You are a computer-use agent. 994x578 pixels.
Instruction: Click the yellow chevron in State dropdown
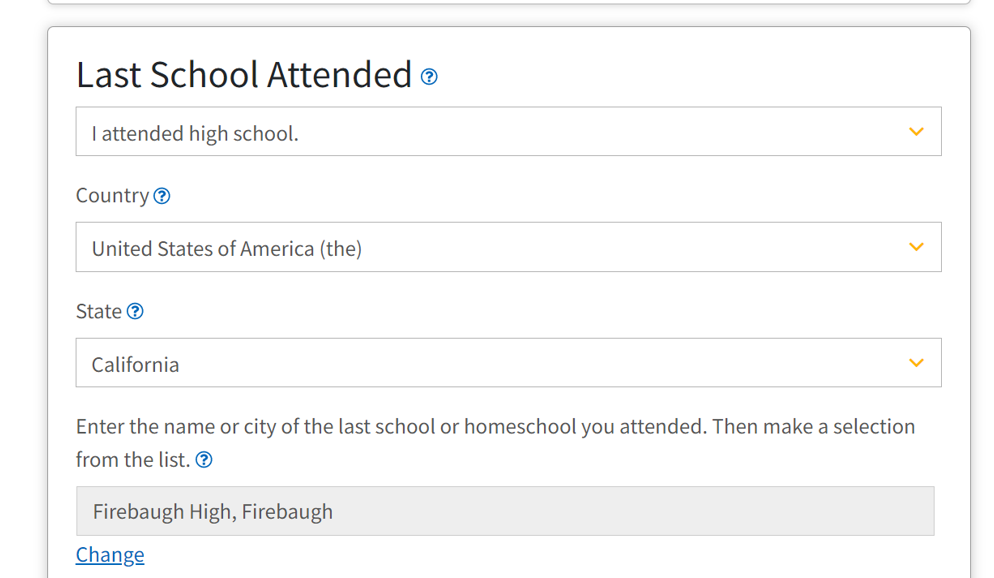[916, 363]
